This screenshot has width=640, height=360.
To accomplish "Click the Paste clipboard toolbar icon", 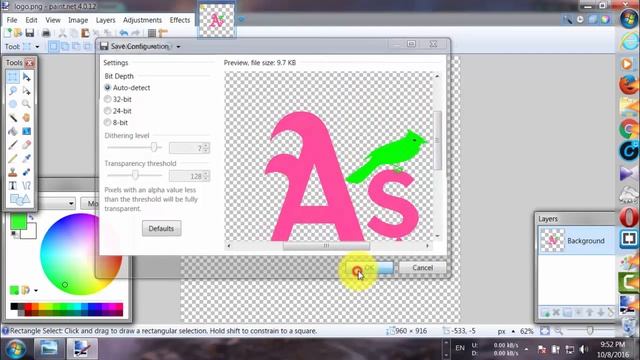I will 85,33.
